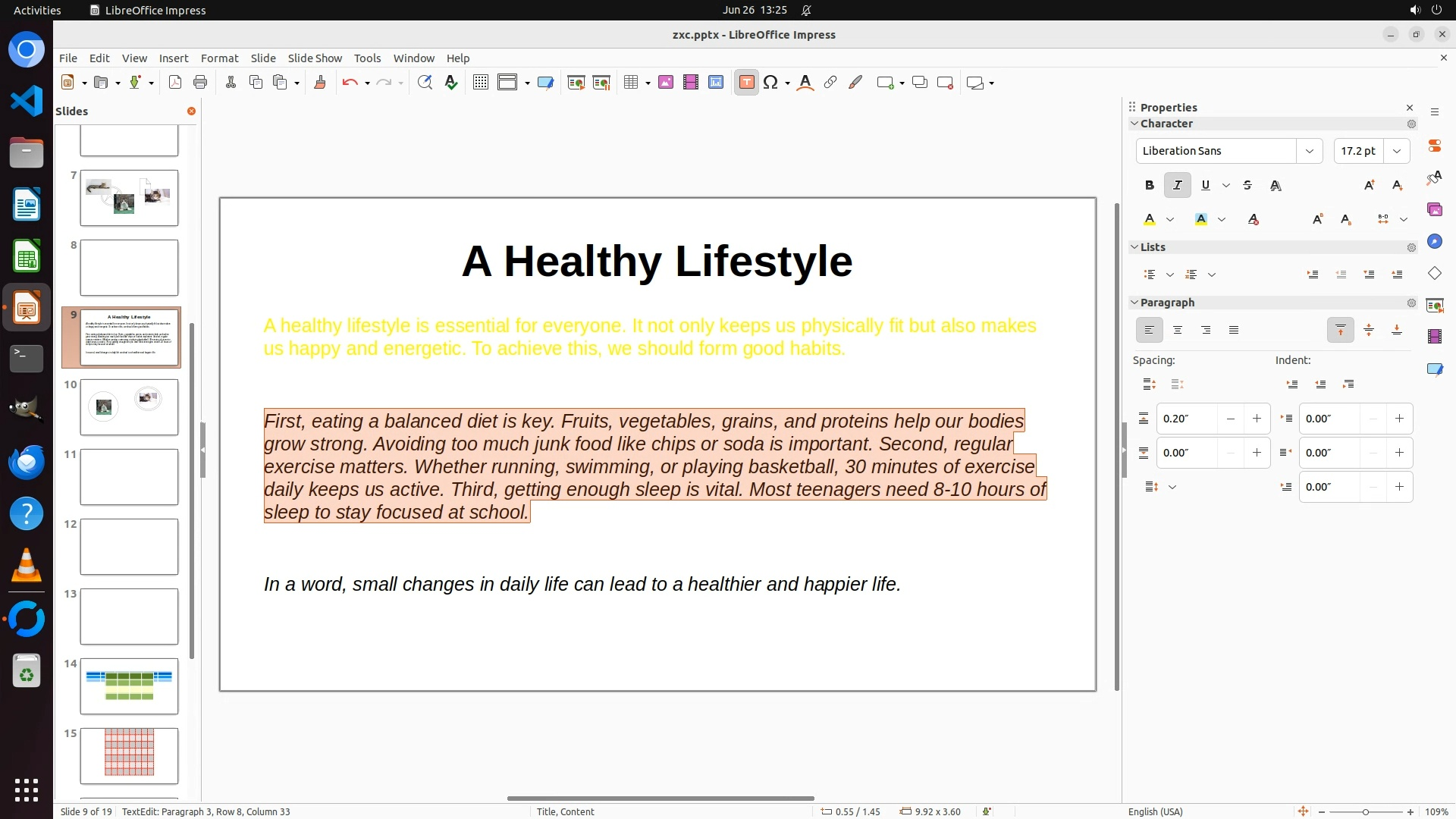Image resolution: width=1456 pixels, height=819 pixels.
Task: Select slide 14 thumbnail with table
Action: click(129, 686)
